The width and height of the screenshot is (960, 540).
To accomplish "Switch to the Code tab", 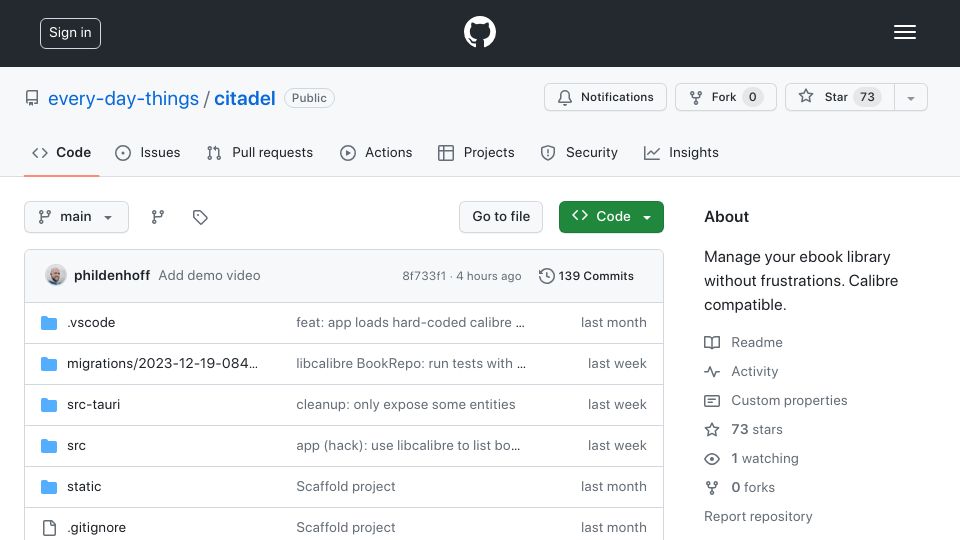I will (x=61, y=152).
